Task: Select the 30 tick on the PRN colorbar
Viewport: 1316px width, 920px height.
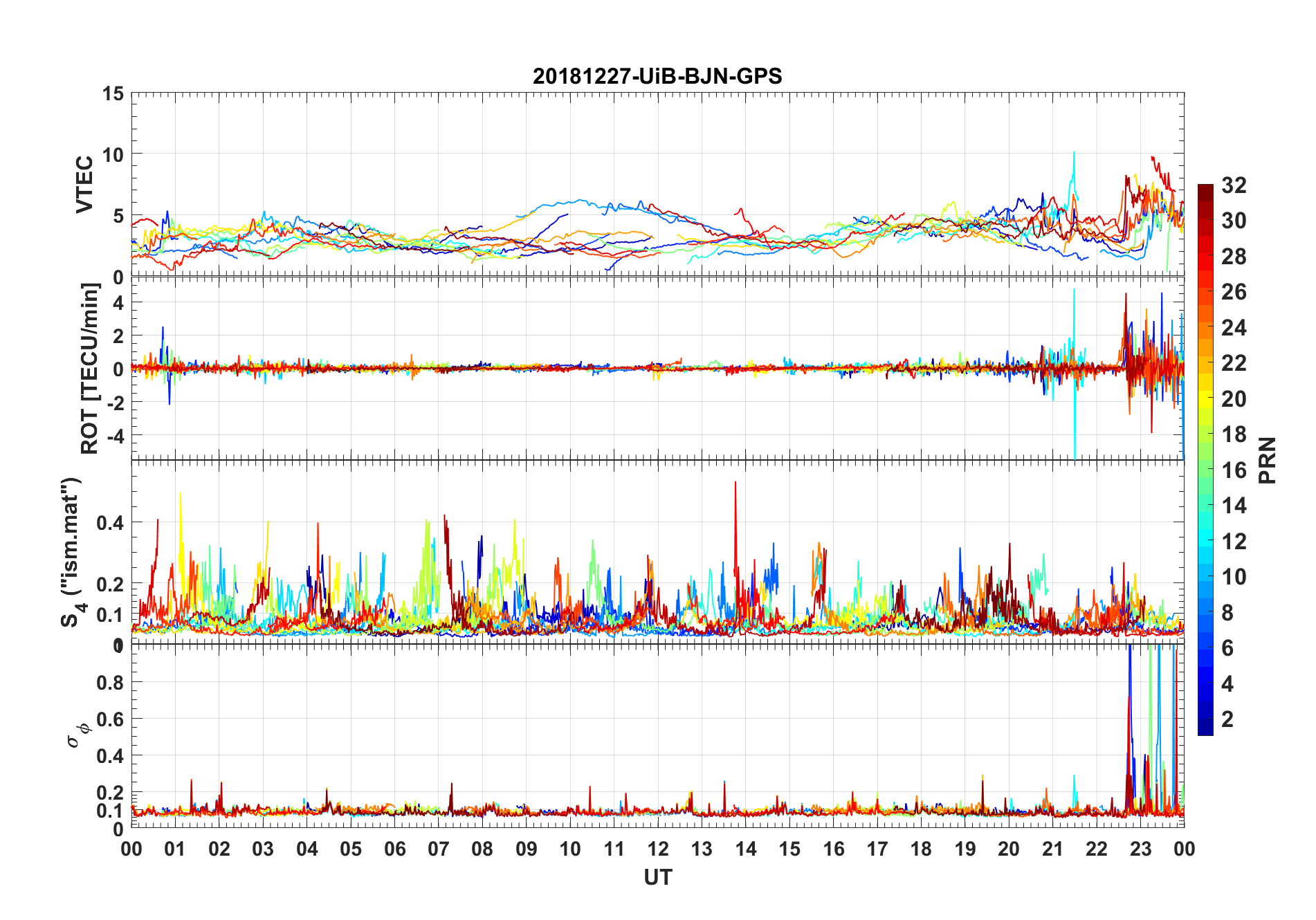Action: (1234, 221)
